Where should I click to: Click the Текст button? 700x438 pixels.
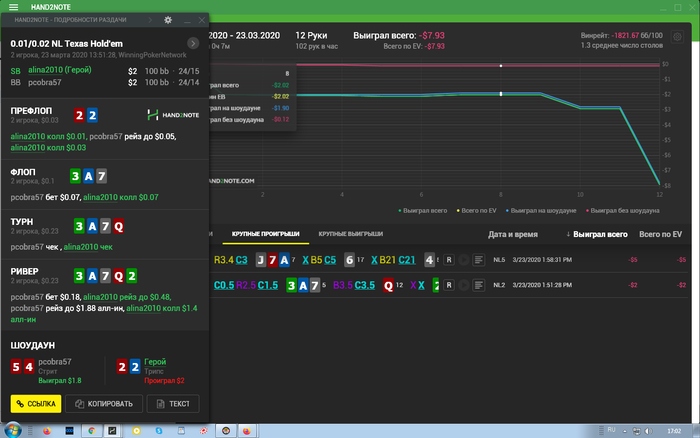173,404
